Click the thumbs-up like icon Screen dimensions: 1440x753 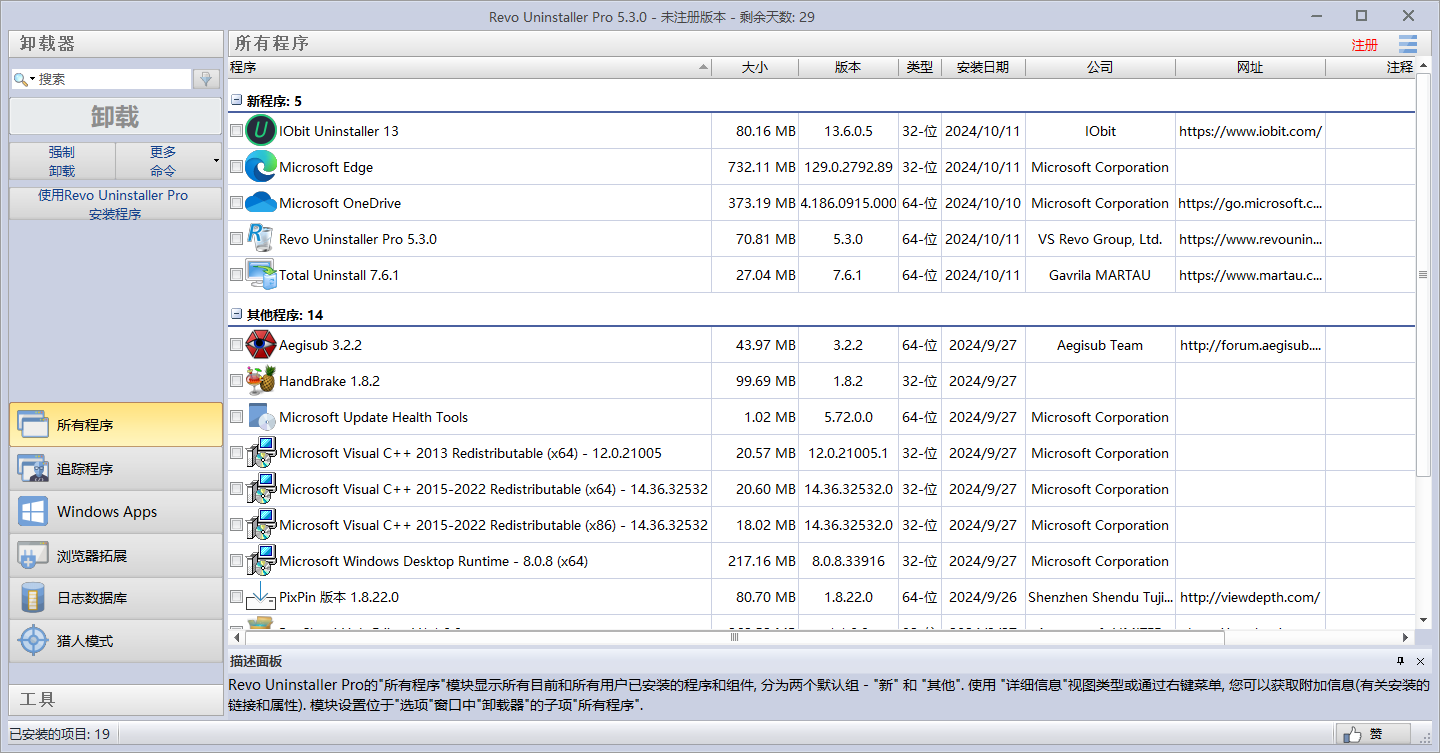click(x=1352, y=735)
